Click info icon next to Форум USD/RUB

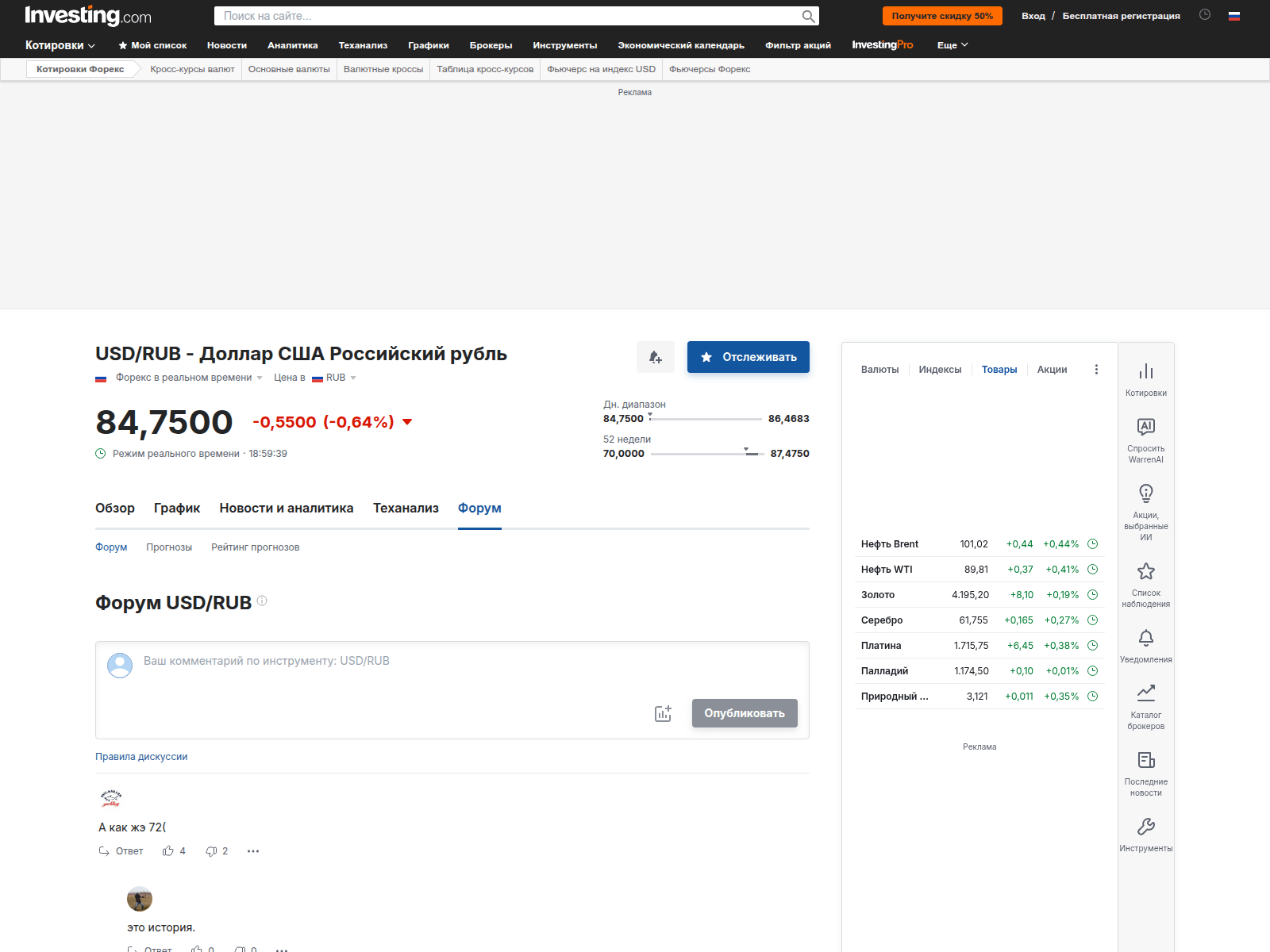262,601
